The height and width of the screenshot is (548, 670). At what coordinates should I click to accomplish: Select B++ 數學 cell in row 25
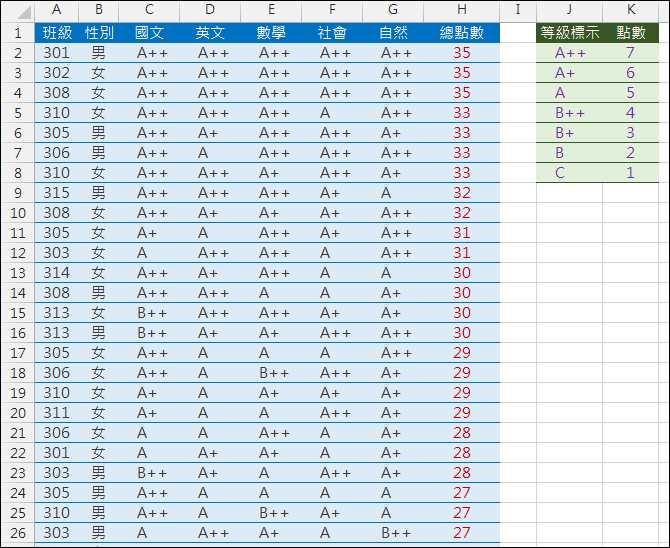pyautogui.click(x=271, y=513)
